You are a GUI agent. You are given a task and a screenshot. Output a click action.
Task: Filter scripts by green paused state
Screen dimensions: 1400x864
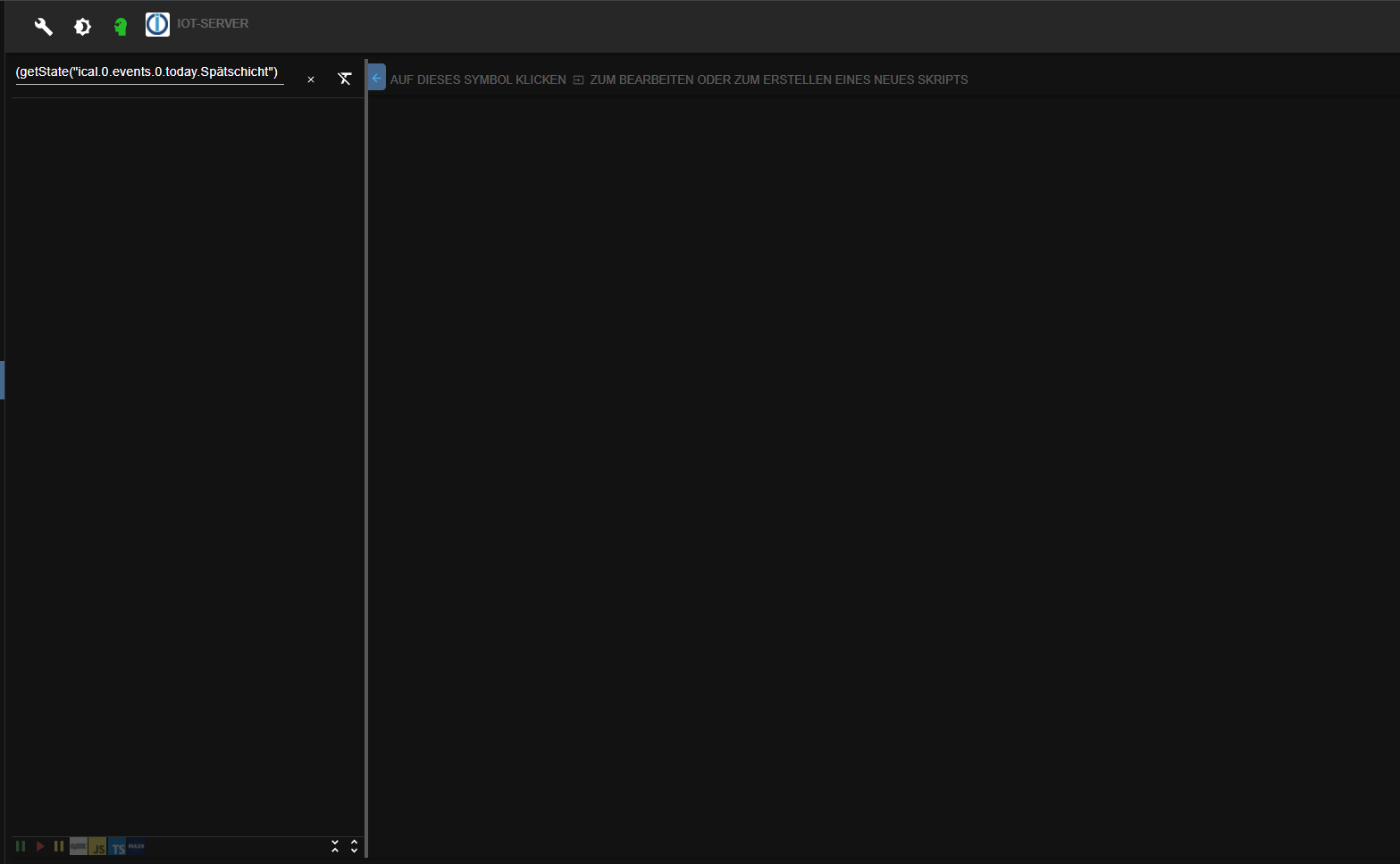[21, 846]
